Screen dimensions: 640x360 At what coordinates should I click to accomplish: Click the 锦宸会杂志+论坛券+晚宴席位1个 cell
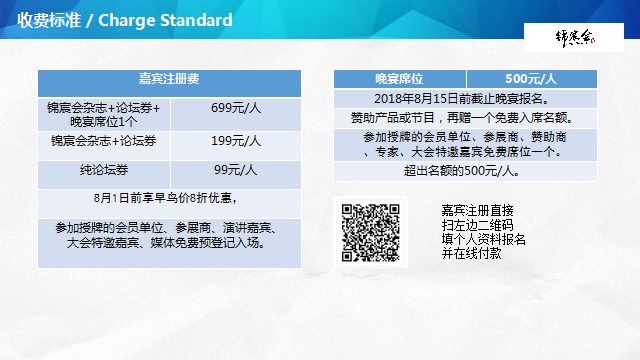click(104, 115)
